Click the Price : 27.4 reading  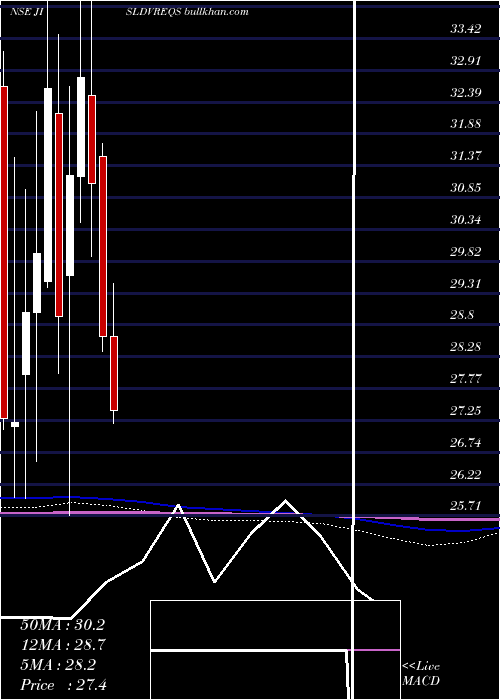(x=63, y=685)
